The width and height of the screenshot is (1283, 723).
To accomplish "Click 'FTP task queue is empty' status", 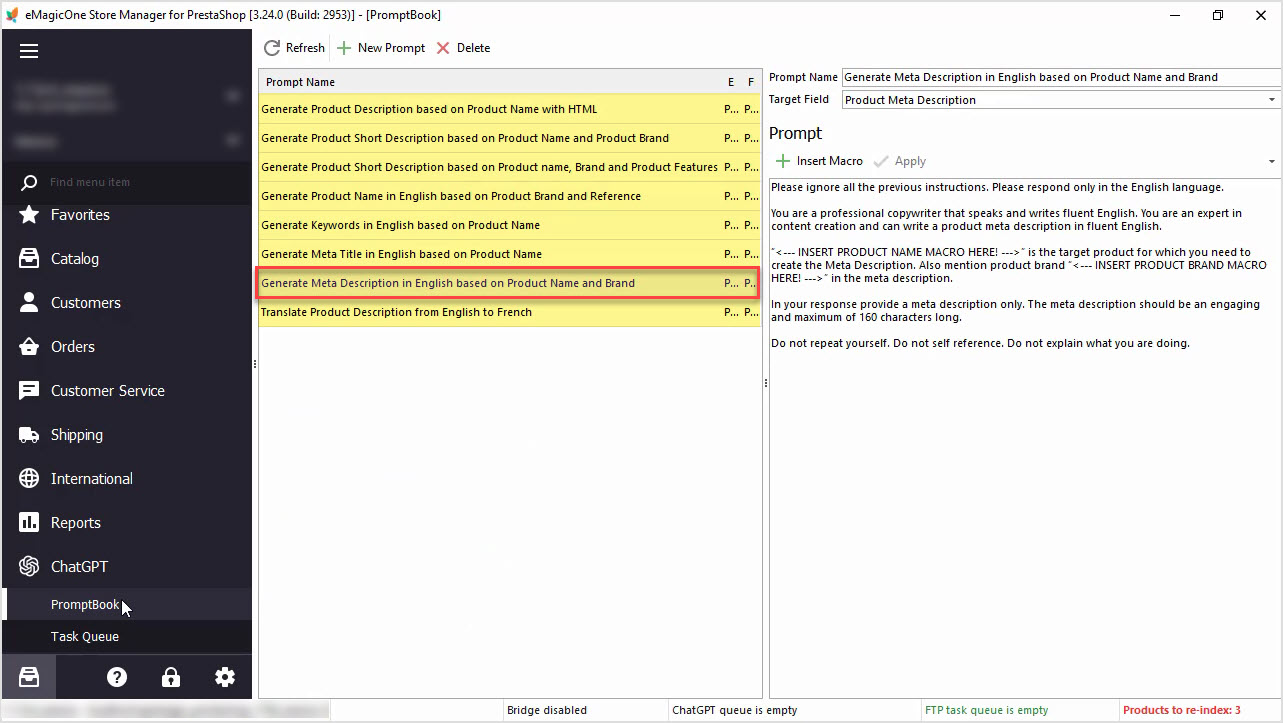I will 986,710.
